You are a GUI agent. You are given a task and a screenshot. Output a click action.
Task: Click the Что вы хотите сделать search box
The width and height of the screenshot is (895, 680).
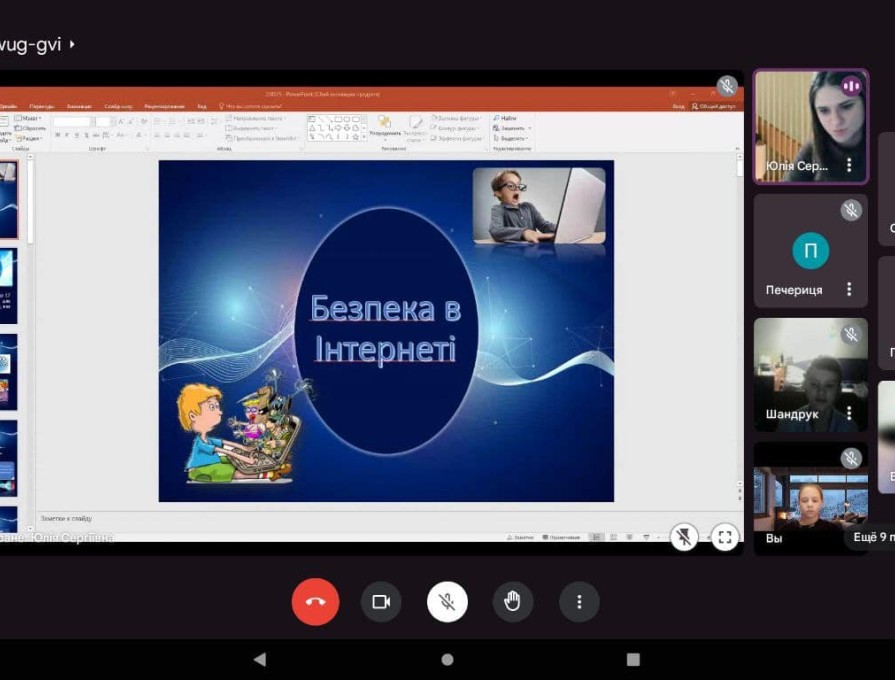(251, 106)
